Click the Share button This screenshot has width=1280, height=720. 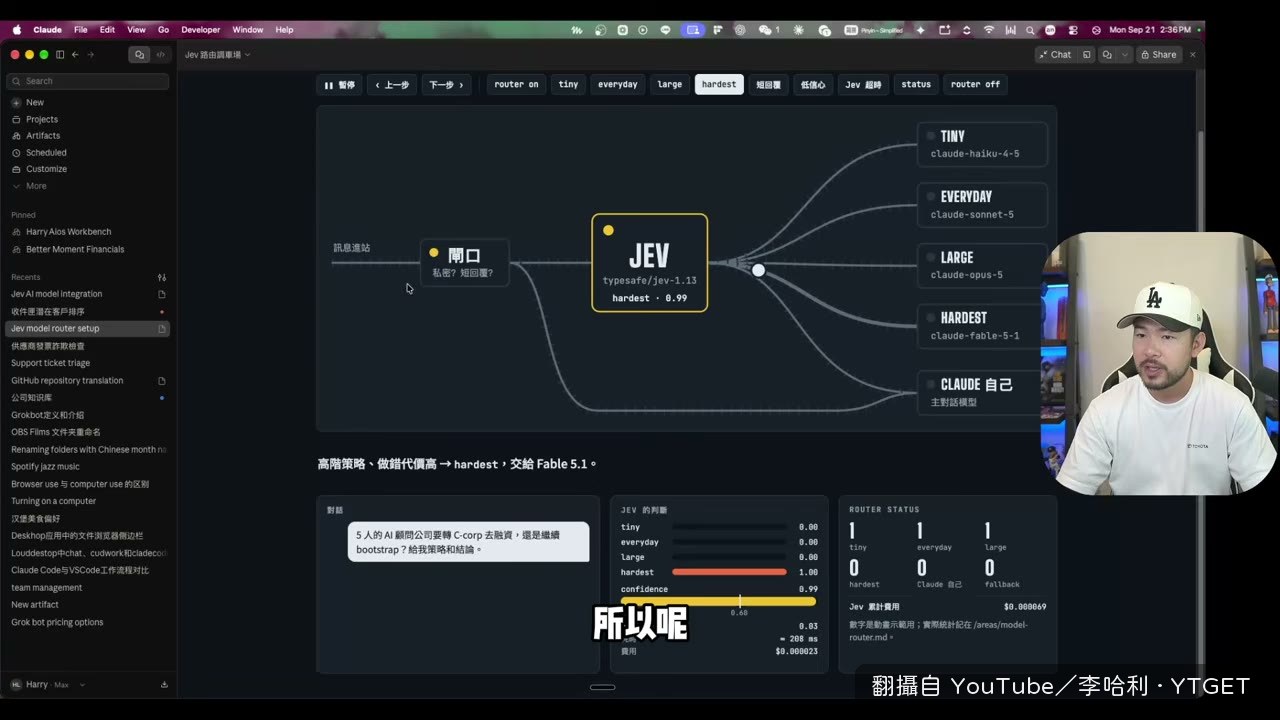tap(1159, 55)
